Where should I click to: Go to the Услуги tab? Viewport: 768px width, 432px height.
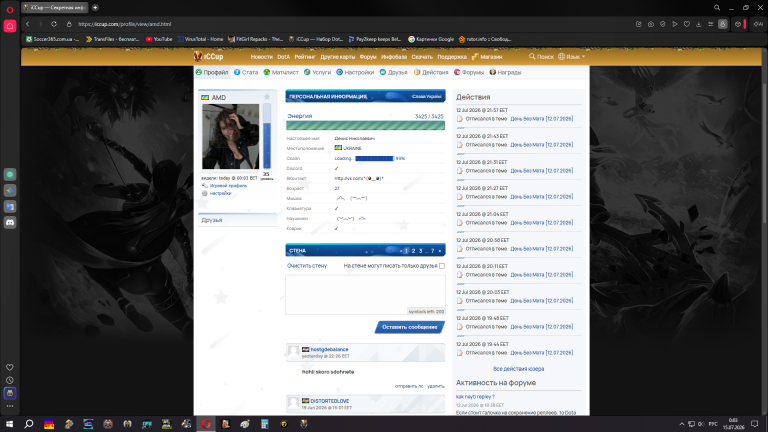317,72
